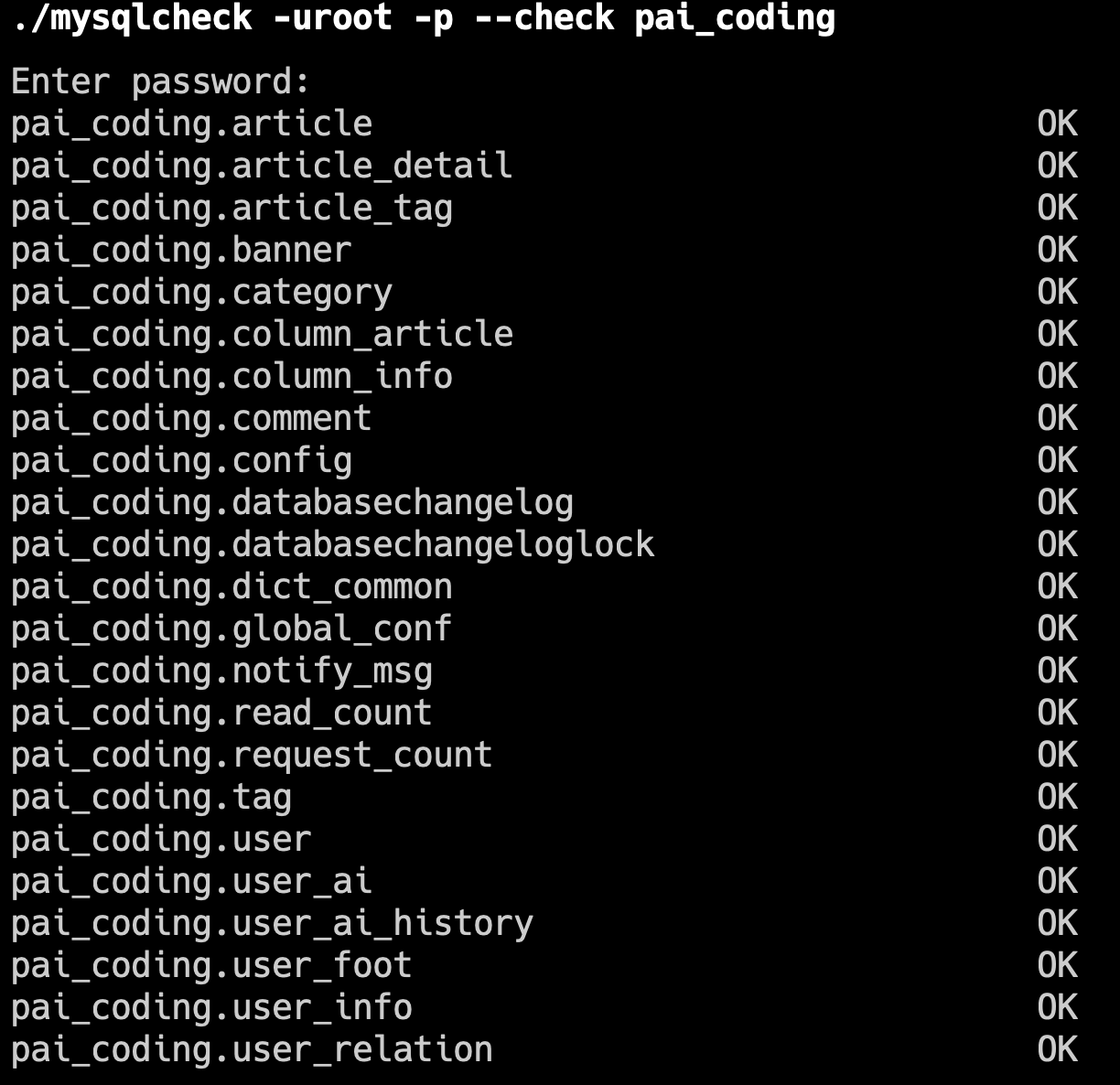The height and width of the screenshot is (1085, 1120).
Task: Click the Enter password prompt
Action: pos(161,81)
